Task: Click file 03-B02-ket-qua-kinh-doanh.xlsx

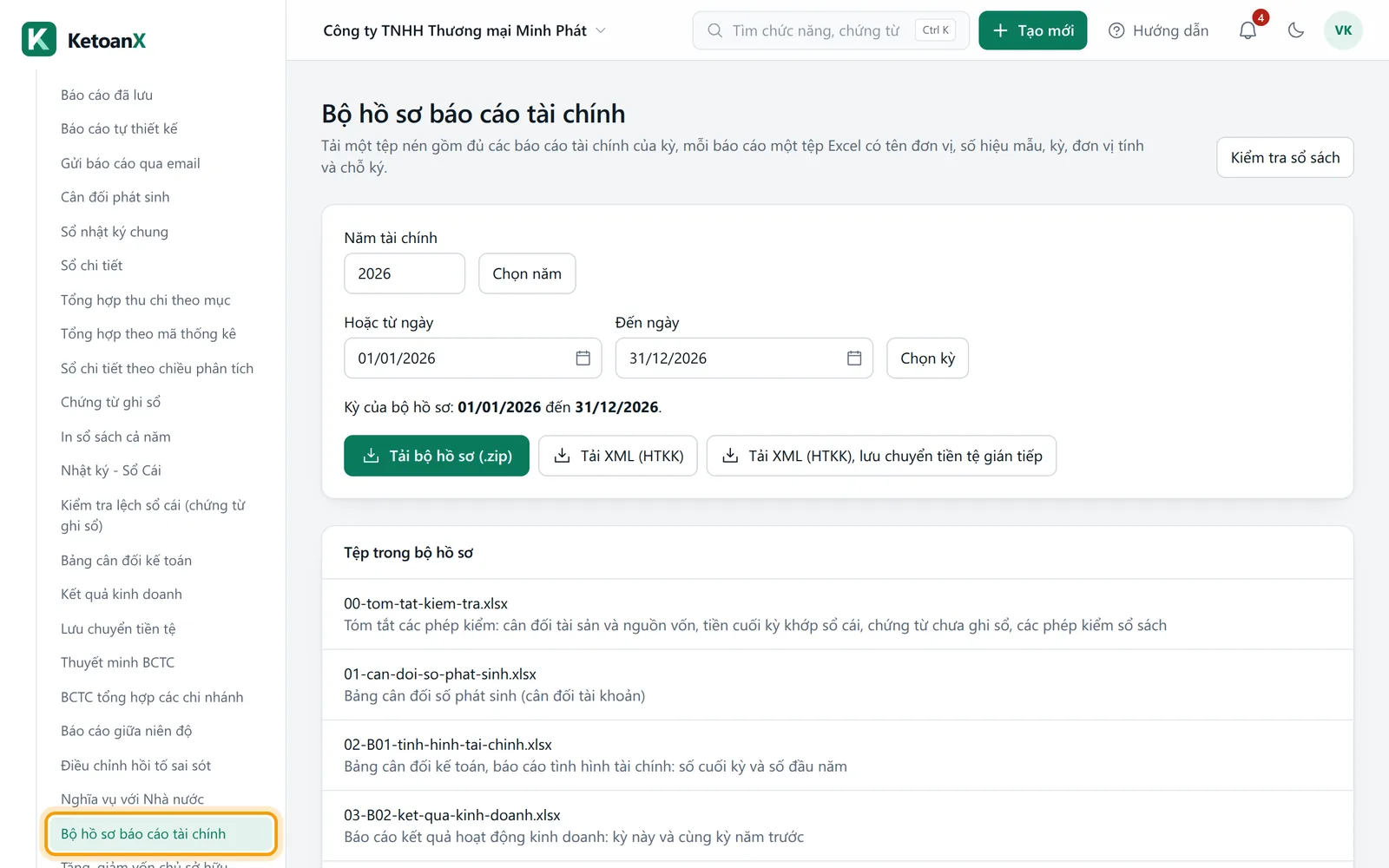Action: pos(452,815)
